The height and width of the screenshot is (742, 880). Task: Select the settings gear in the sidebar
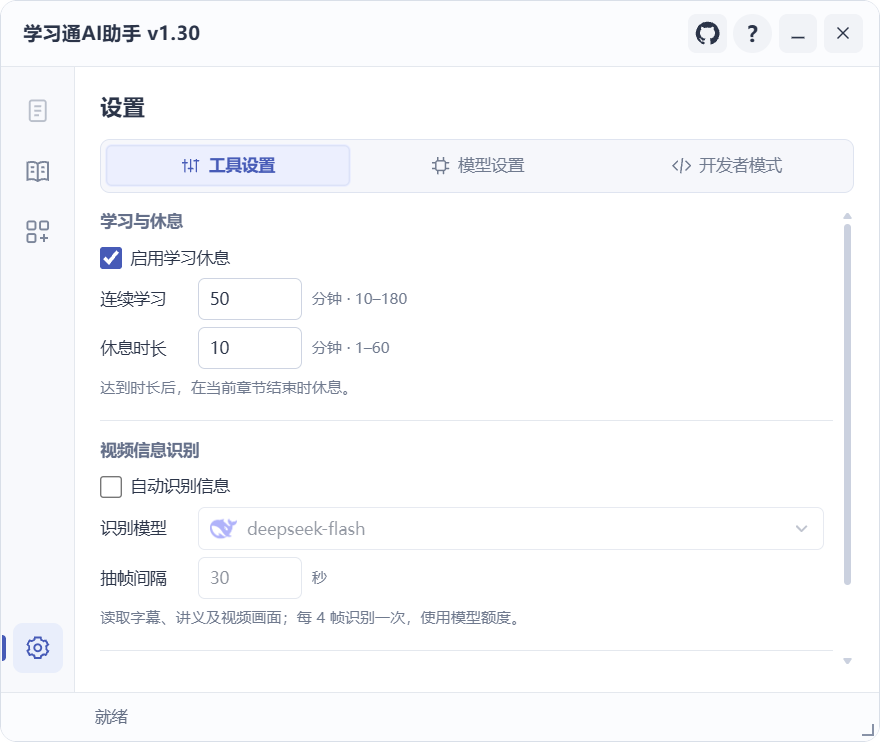pyautogui.click(x=38, y=648)
